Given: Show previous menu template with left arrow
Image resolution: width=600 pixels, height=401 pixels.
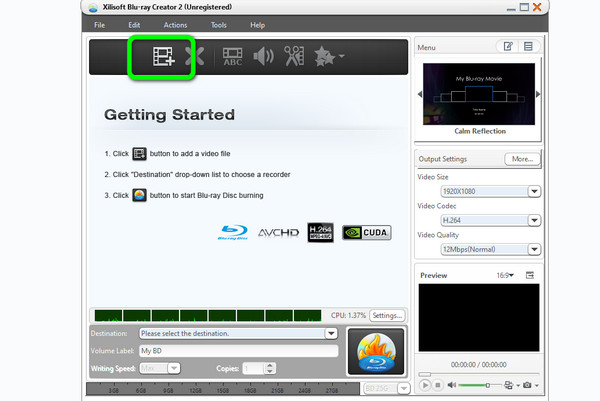Looking at the screenshot, I should [x=420, y=94].
